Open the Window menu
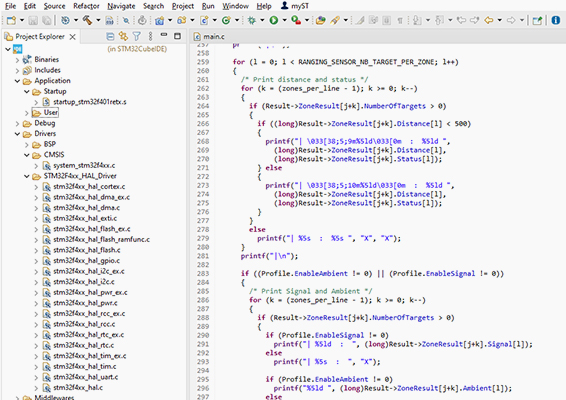 coord(235,6)
